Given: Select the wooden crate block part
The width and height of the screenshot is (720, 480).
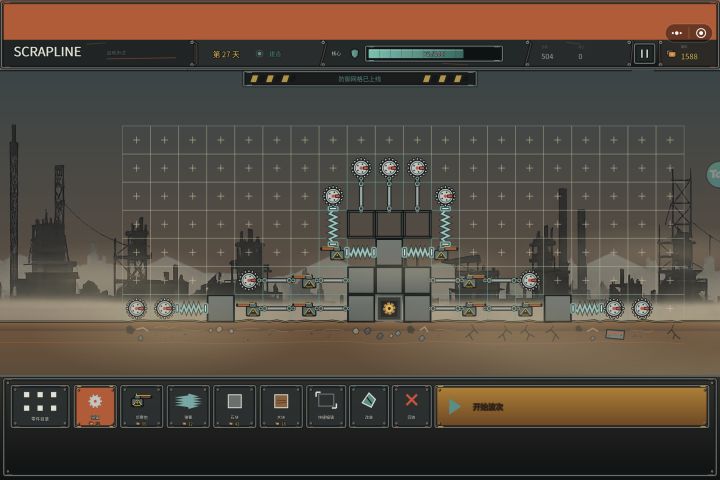Looking at the screenshot, I should 281,406.
